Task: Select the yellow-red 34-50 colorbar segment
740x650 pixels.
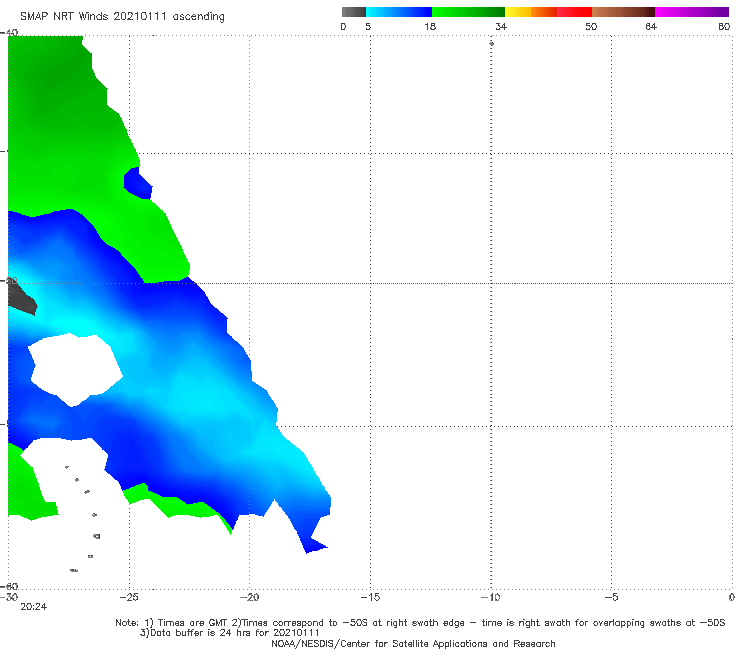Action: click(x=548, y=12)
